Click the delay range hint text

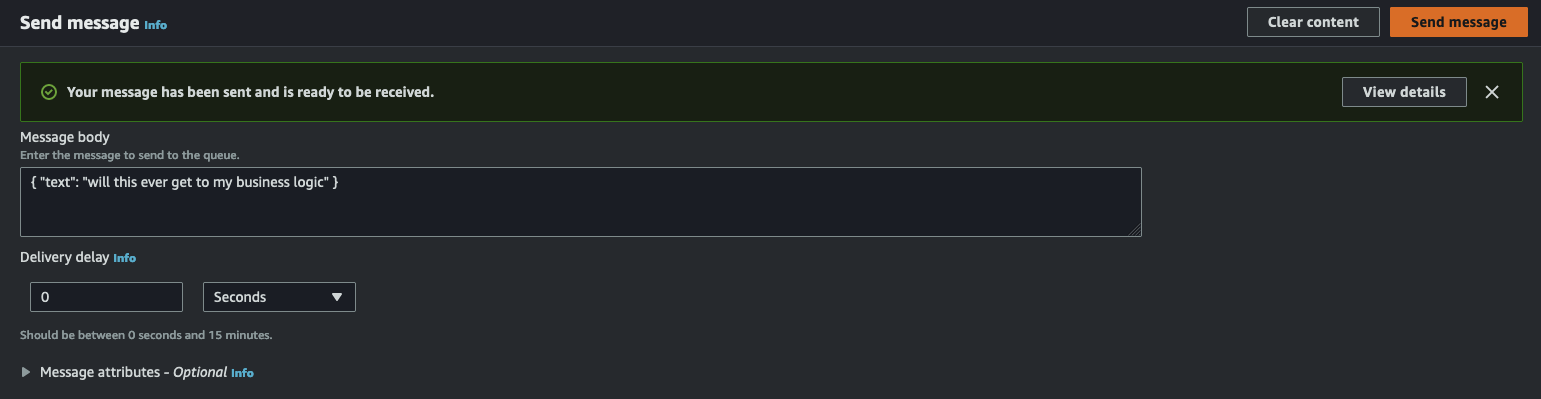click(x=146, y=335)
